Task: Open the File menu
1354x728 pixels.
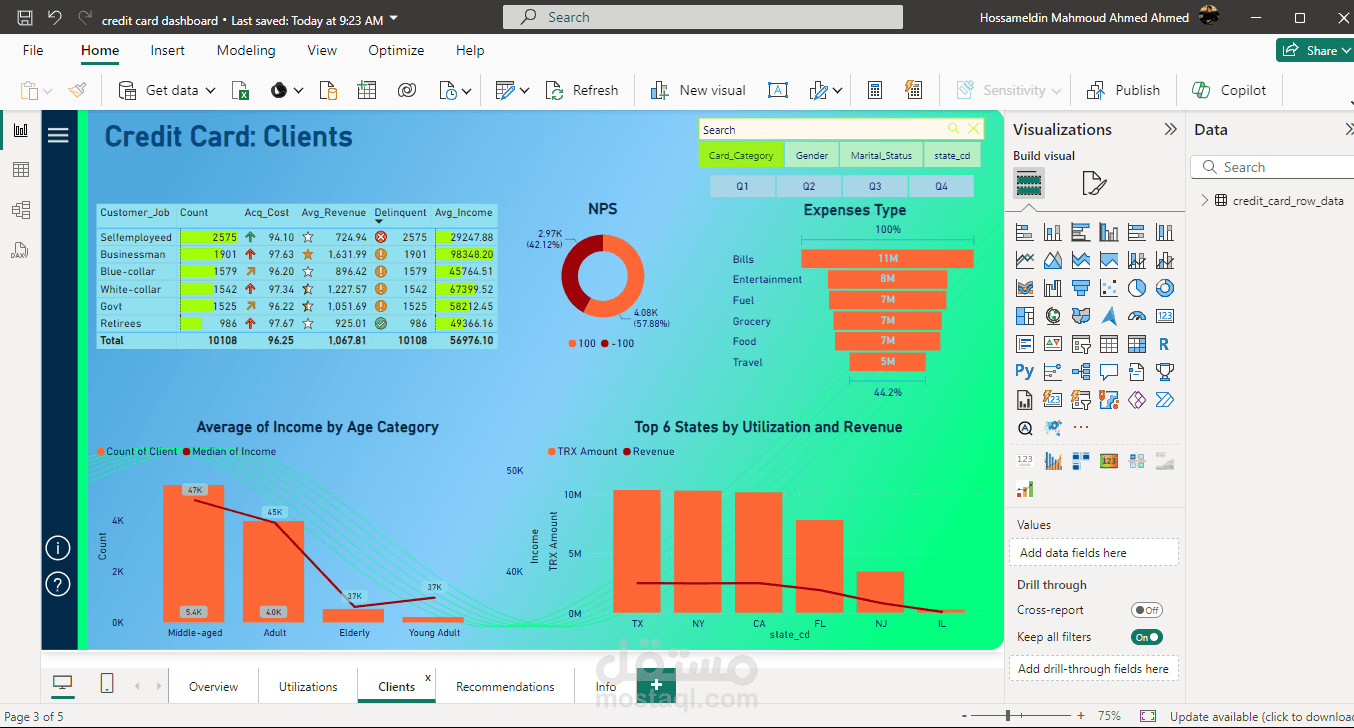Action: pos(33,50)
